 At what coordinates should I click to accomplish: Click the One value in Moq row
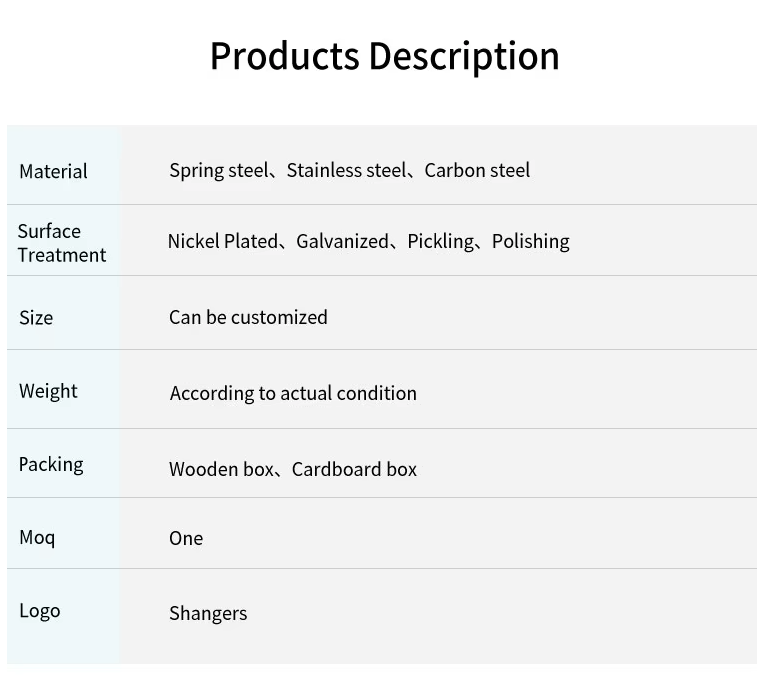pos(186,538)
